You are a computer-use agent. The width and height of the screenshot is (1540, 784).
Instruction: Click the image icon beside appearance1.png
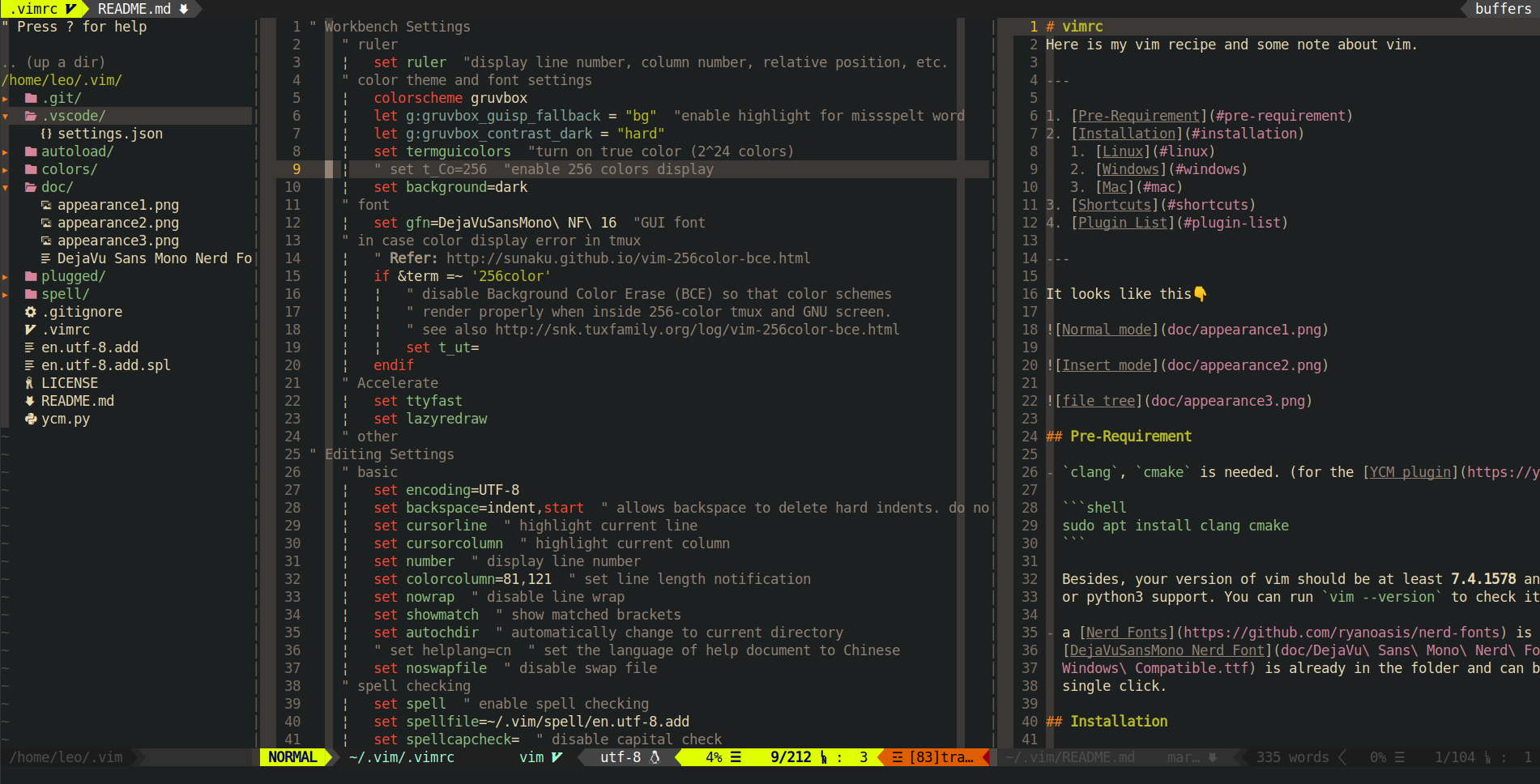point(46,205)
